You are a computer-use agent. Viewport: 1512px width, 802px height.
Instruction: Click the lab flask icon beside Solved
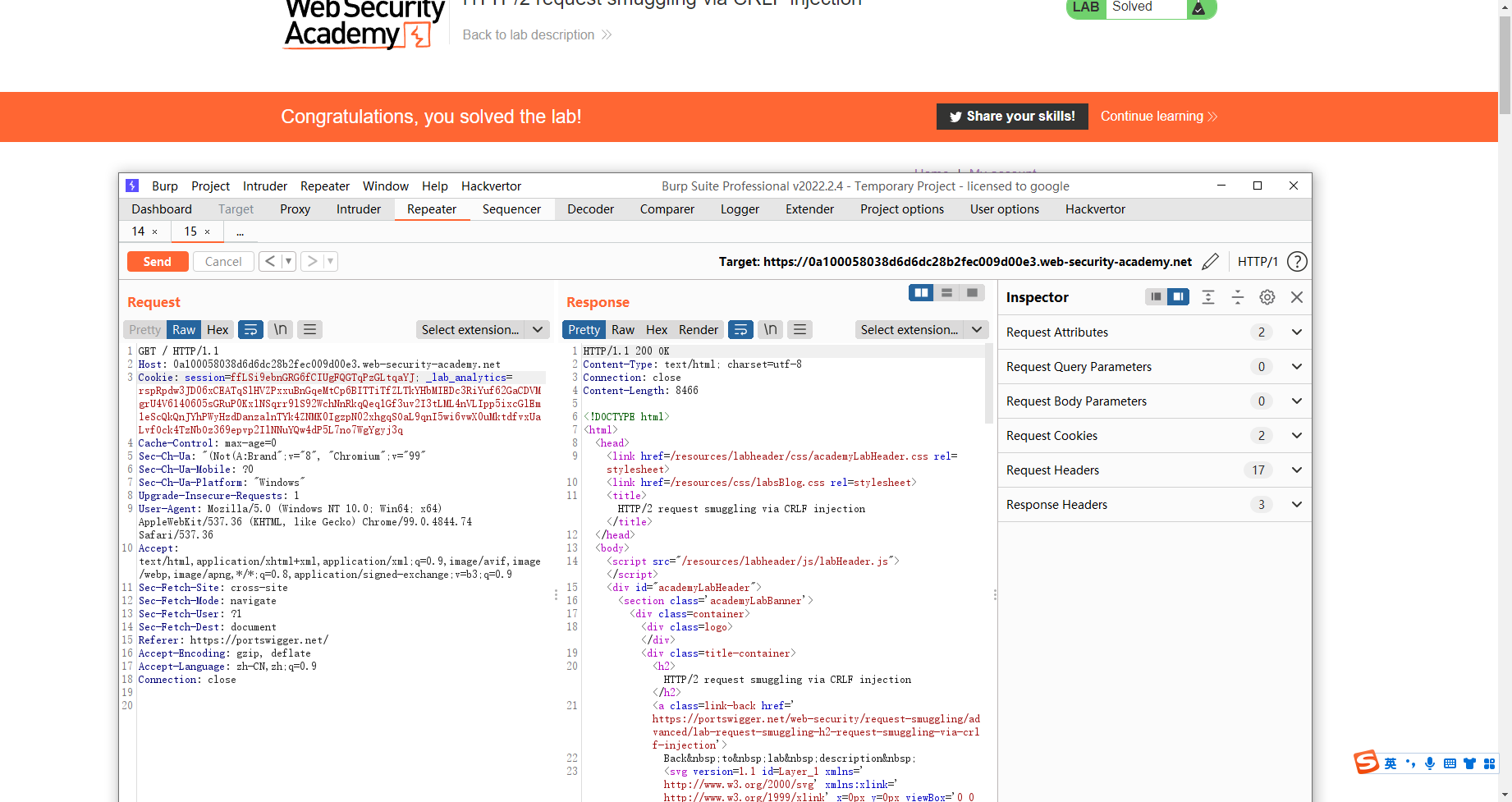[x=1198, y=8]
